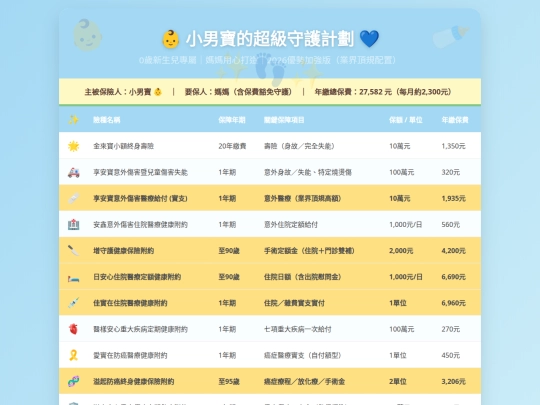Select the 愛實在防癌醫療健康附約 name
The width and height of the screenshot is (540, 405).
tap(130, 355)
